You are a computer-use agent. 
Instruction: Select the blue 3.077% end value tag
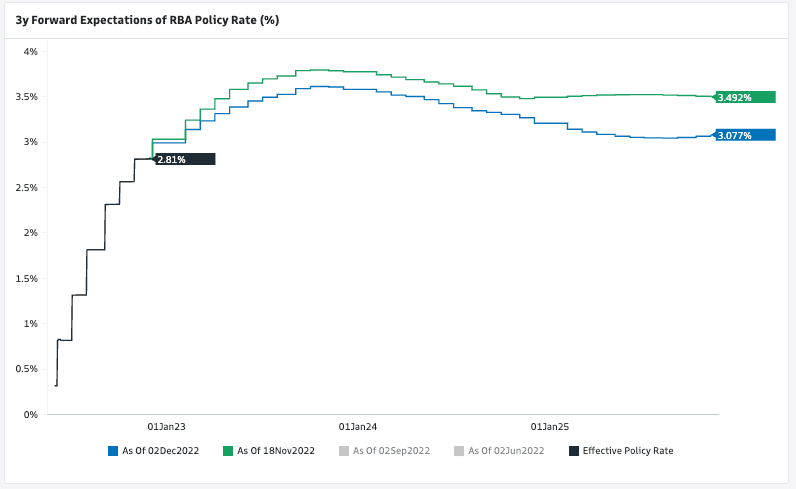tap(745, 135)
